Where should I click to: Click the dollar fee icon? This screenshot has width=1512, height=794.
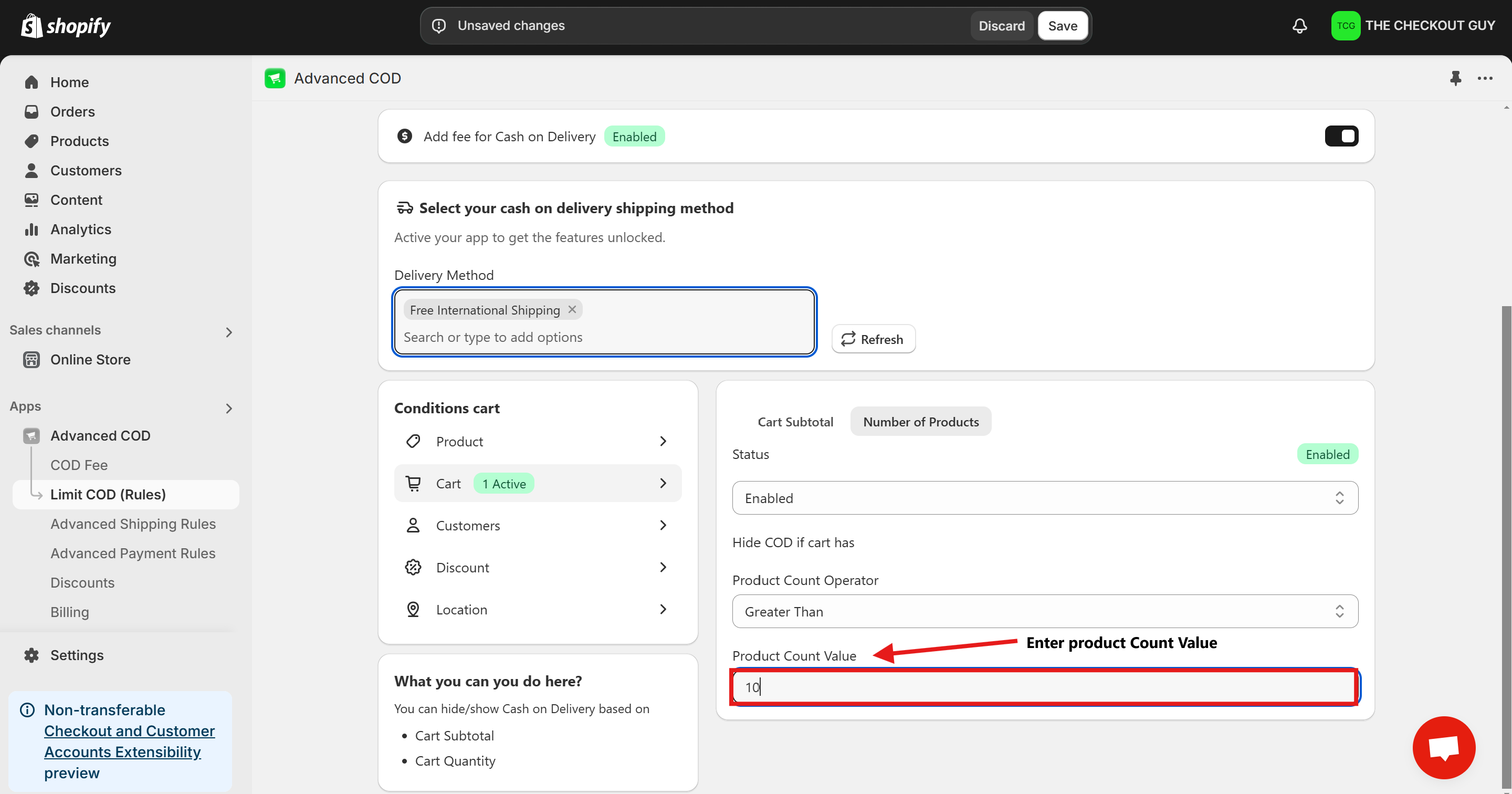click(404, 136)
